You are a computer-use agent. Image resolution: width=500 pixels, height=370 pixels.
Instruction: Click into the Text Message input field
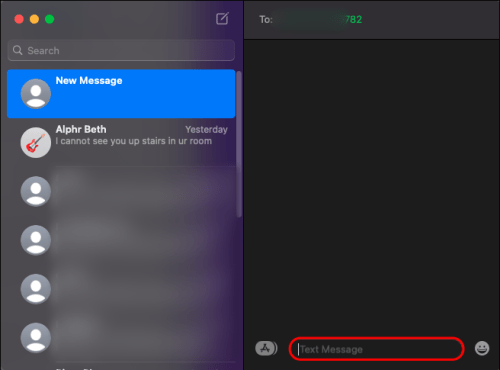(376, 349)
